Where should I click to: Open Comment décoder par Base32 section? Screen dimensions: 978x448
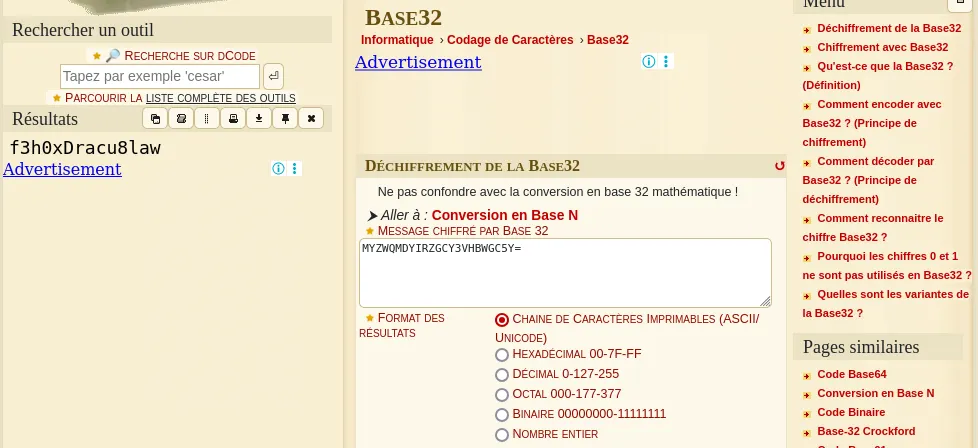868,180
